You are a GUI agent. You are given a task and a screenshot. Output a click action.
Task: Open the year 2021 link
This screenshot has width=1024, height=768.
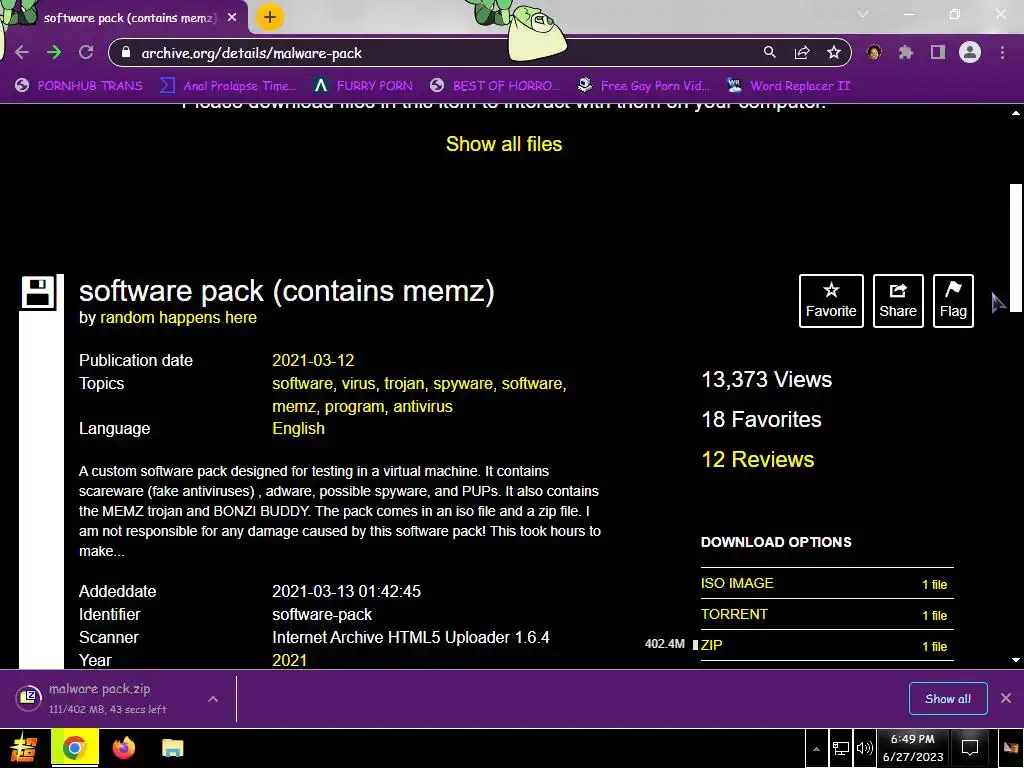point(289,660)
